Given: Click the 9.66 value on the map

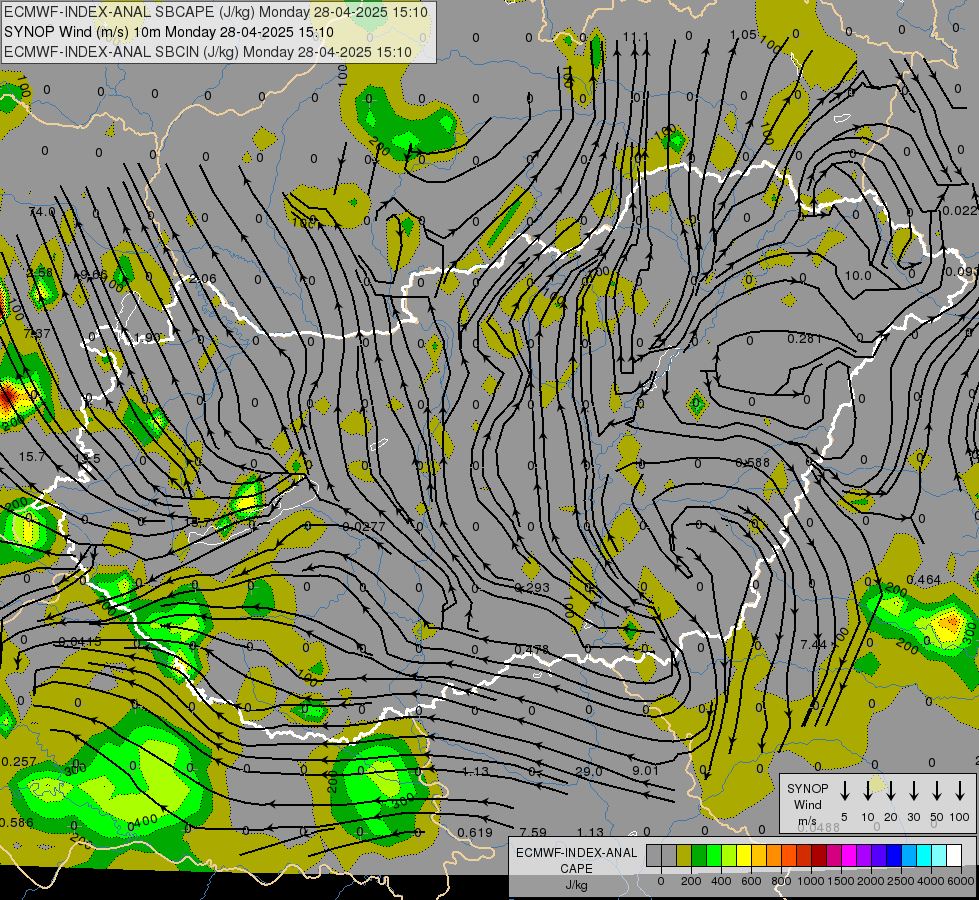Looking at the screenshot, I should click(x=94, y=274).
